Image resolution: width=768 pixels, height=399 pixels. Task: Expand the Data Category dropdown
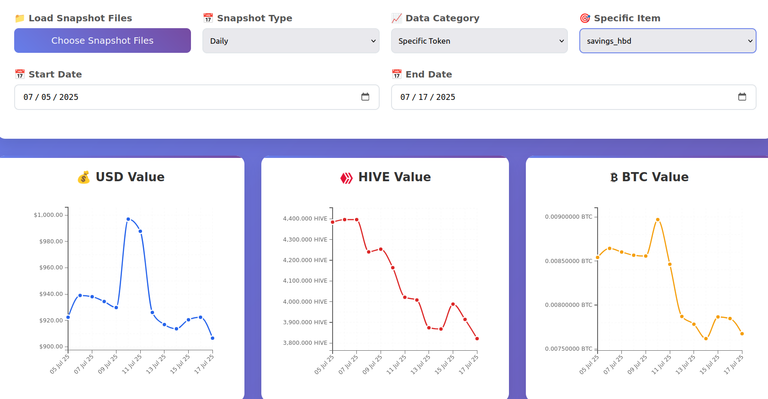[479, 41]
